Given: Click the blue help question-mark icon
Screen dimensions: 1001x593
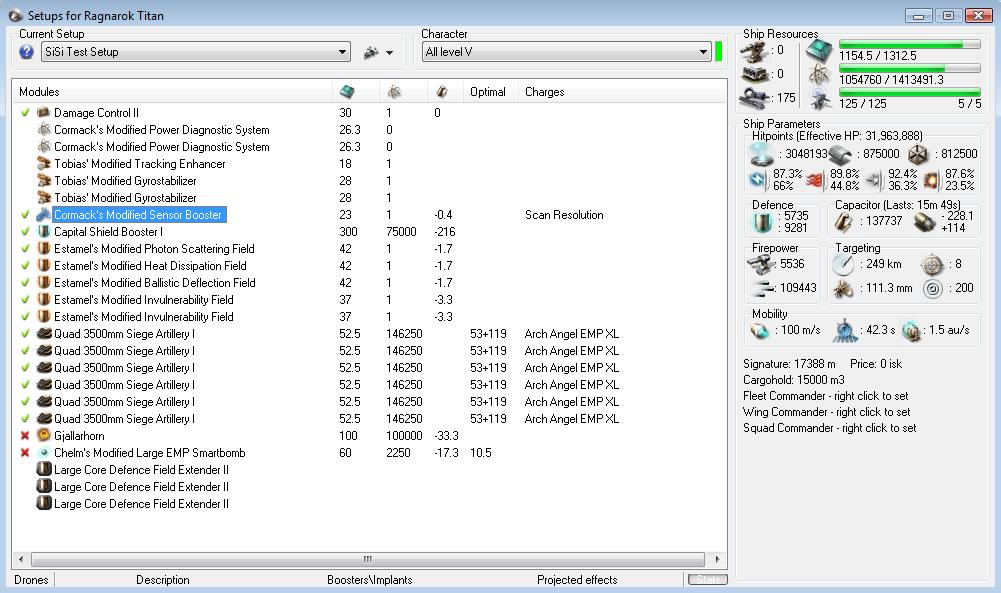Looking at the screenshot, I should pyautogui.click(x=27, y=52).
